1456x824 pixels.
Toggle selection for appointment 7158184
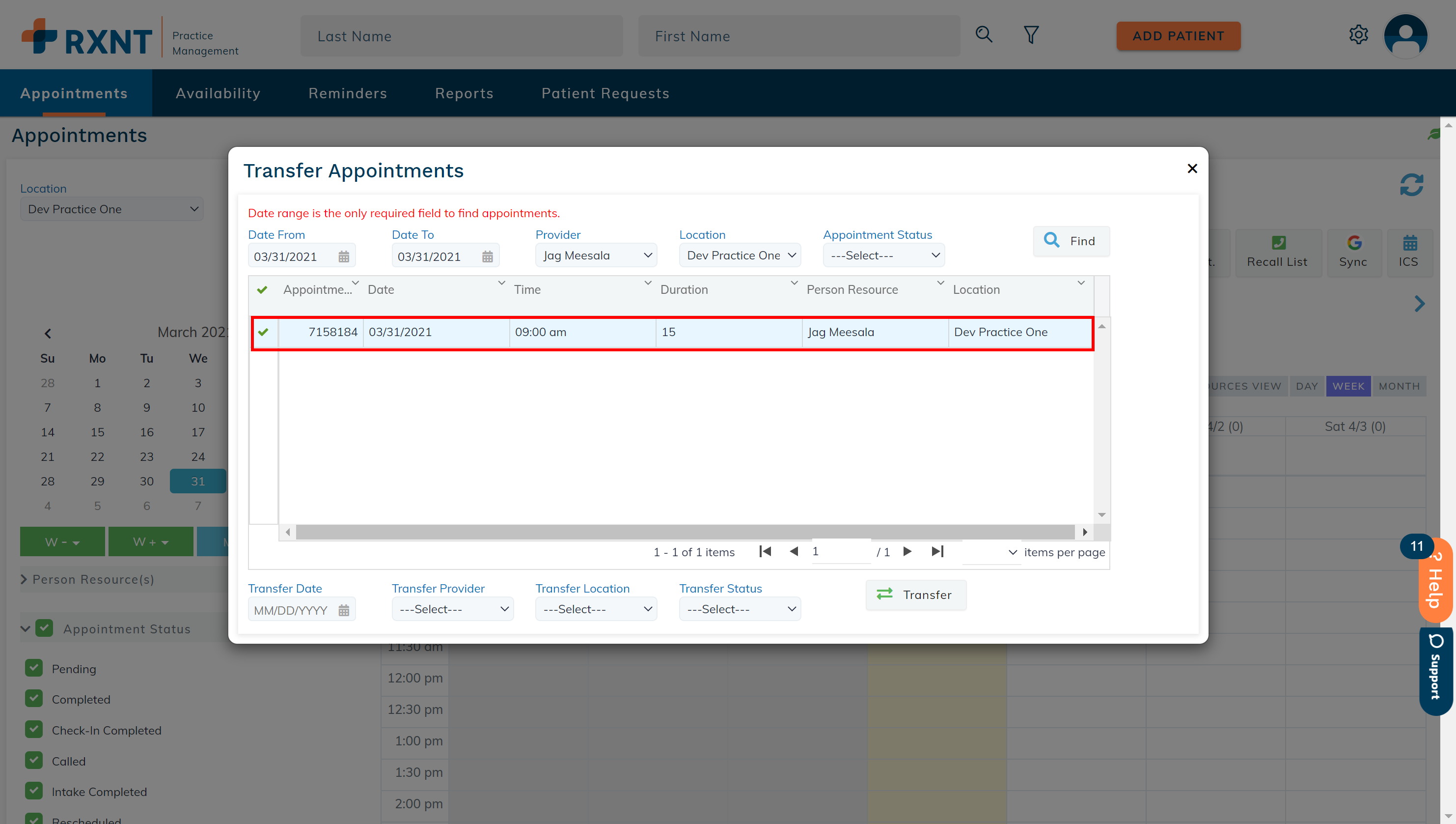263,332
